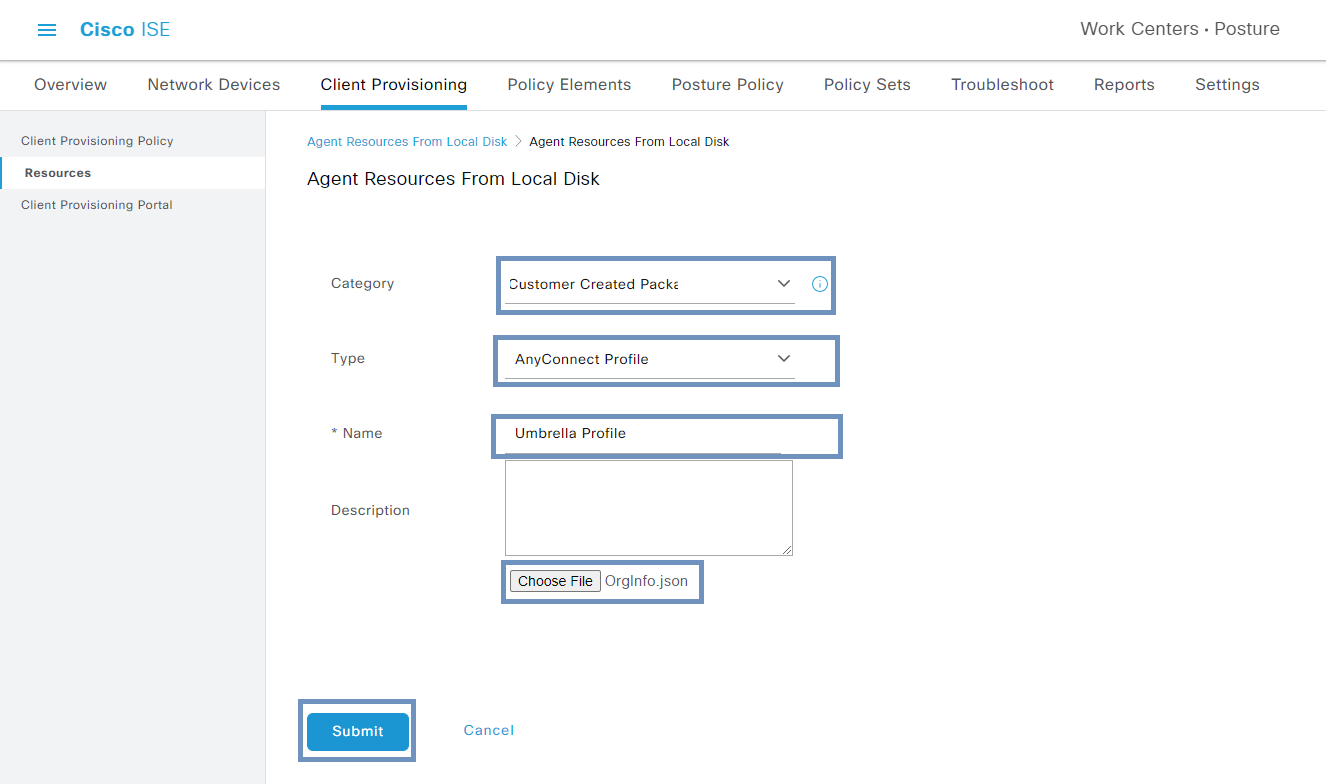Open the AnyConnect Profile type combo box
1326x784 pixels.
[x=650, y=359]
